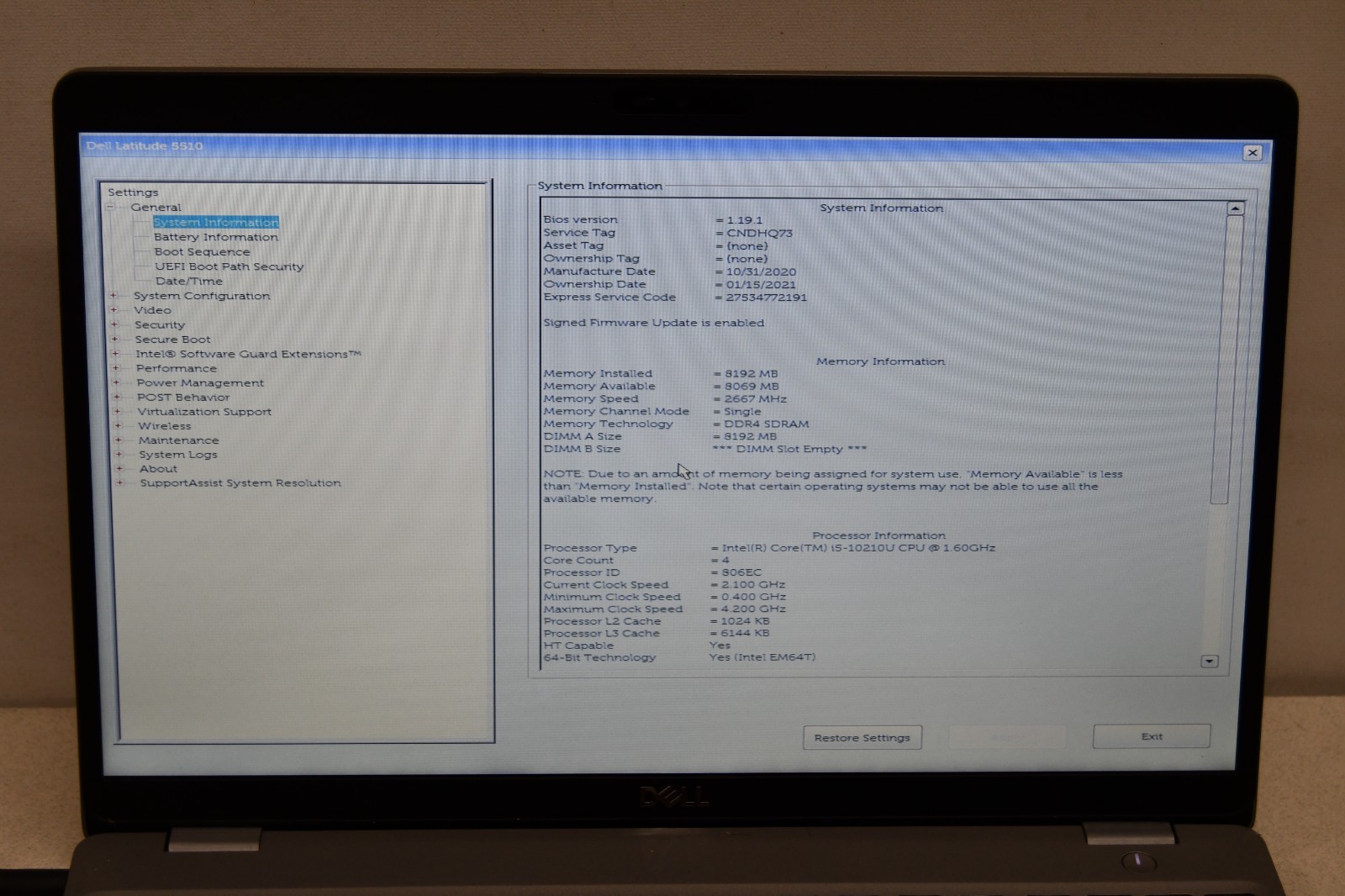Click scrollbar down arrow in System Information
This screenshot has width=1345, height=896.
(1210, 661)
